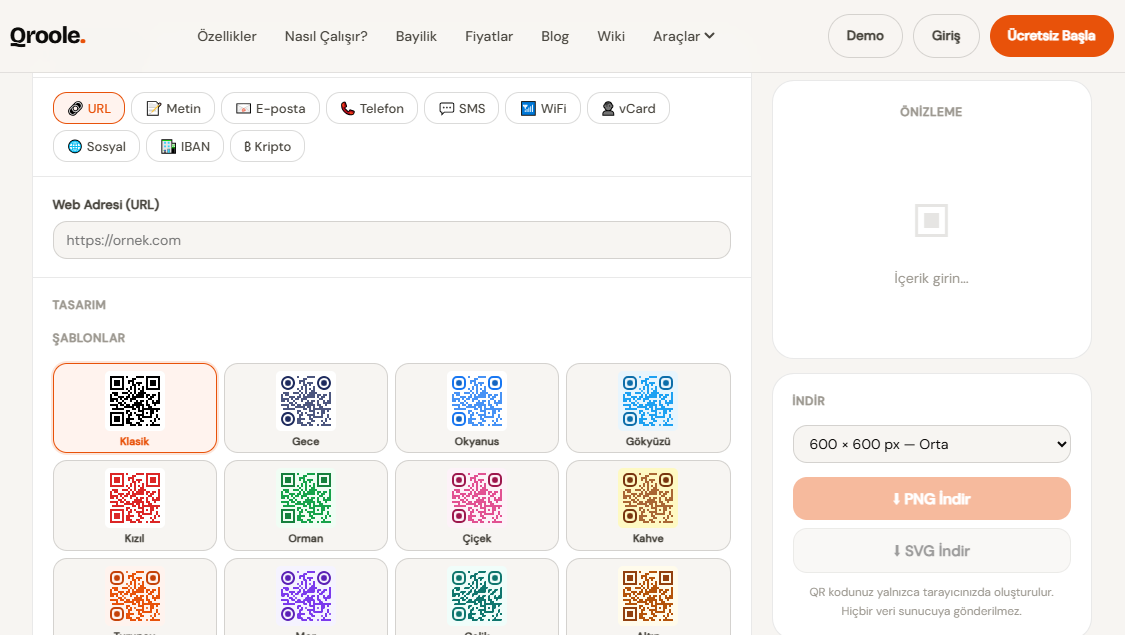Pick the orange QR template in bottom row
The width and height of the screenshot is (1125, 635).
click(135, 597)
